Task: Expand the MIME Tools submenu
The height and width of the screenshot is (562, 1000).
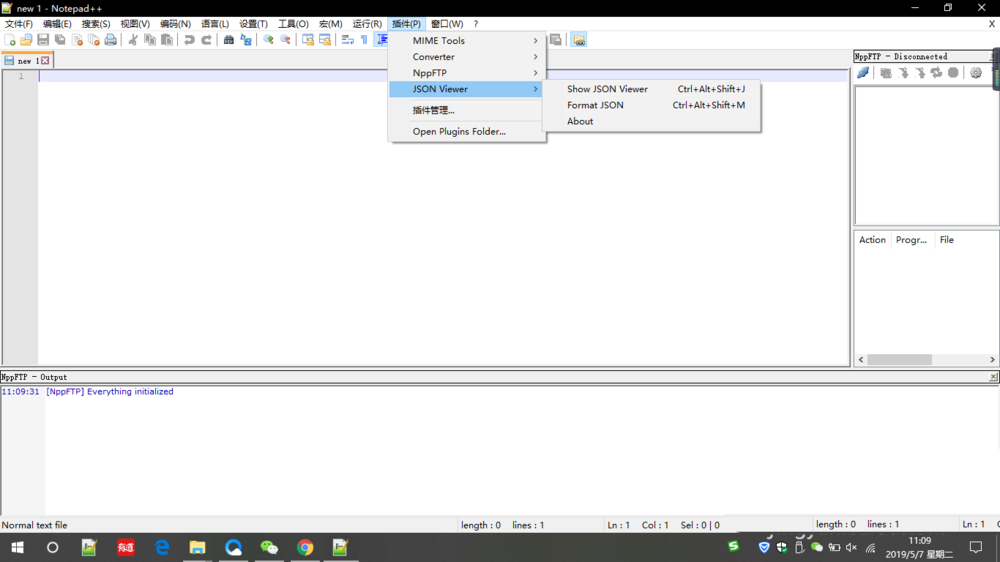Action: coord(467,40)
